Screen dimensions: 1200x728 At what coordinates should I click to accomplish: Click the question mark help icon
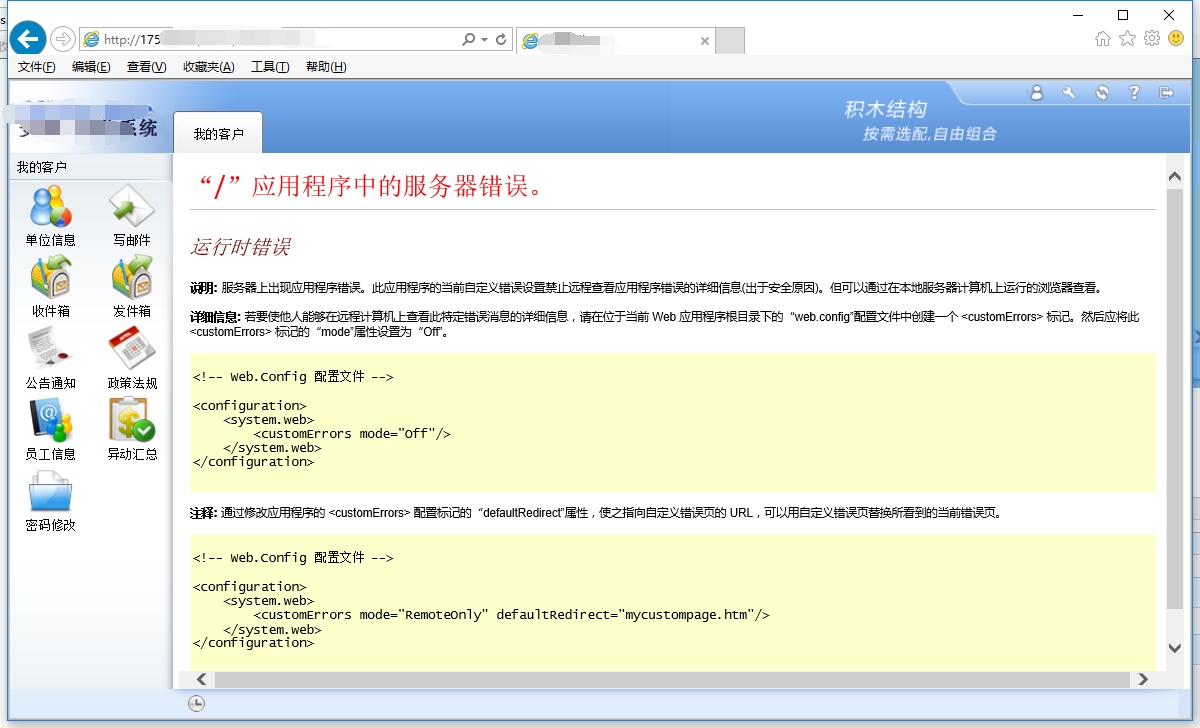(1134, 92)
